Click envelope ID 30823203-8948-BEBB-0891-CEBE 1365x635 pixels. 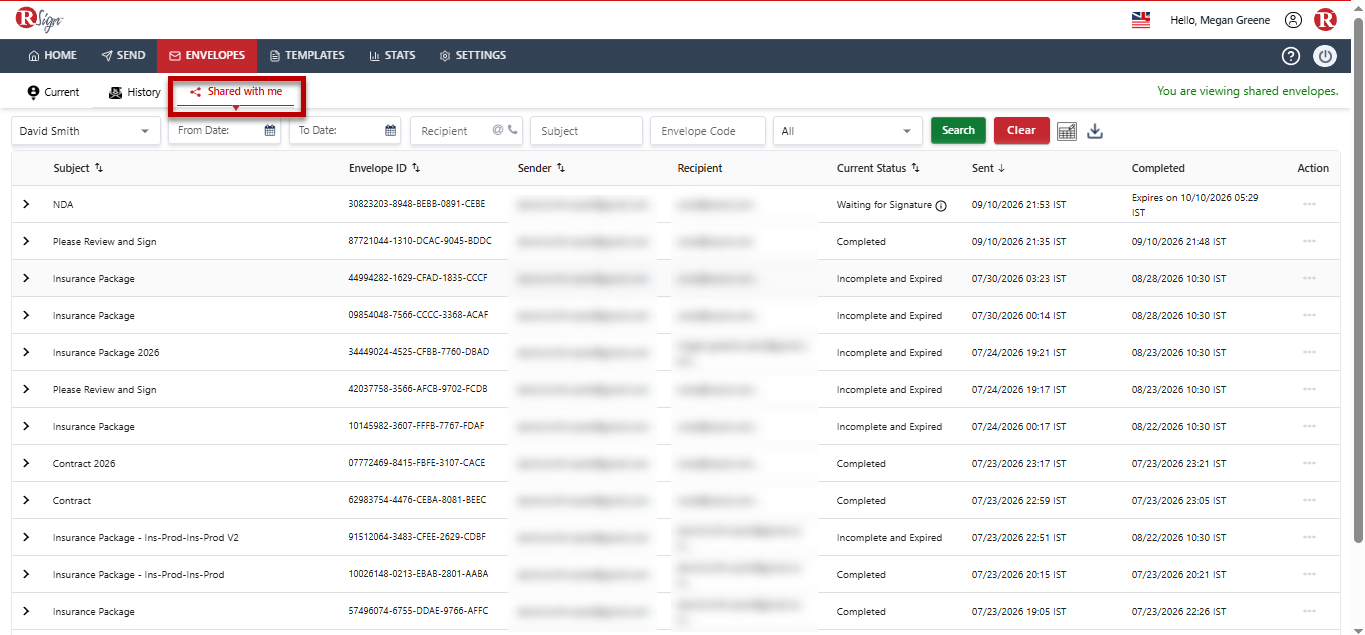[x=417, y=204]
